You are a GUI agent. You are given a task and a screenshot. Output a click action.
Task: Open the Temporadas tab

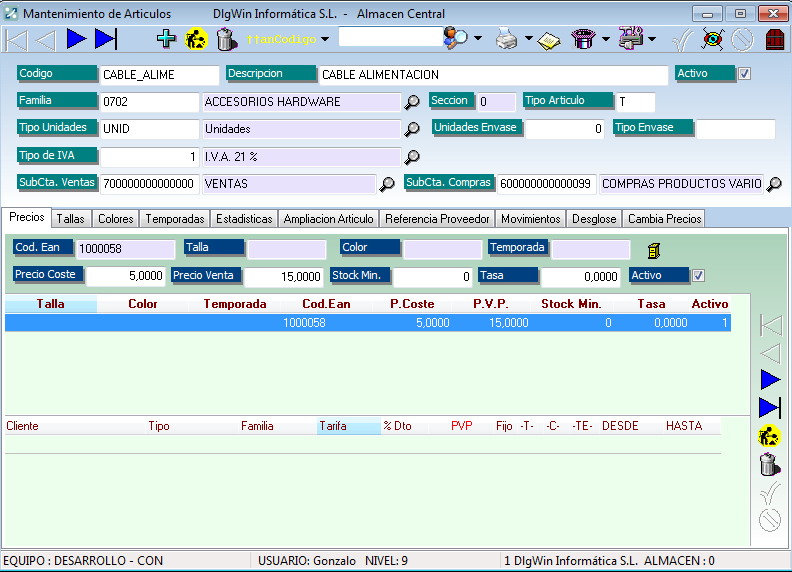pyautogui.click(x=175, y=219)
